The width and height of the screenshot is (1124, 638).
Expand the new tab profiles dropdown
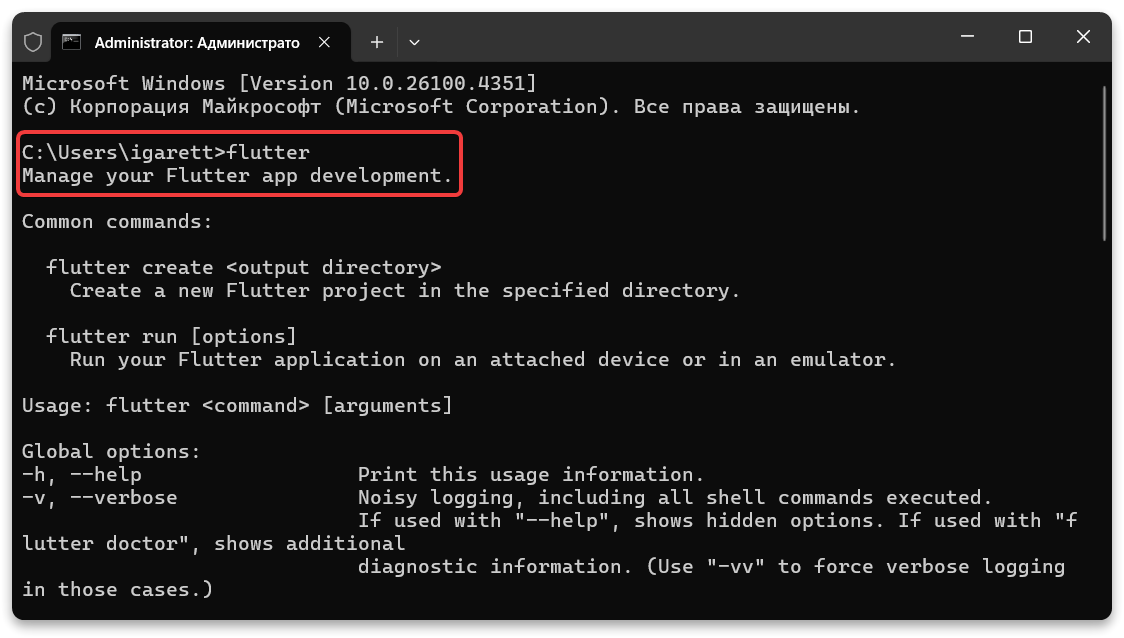414,42
